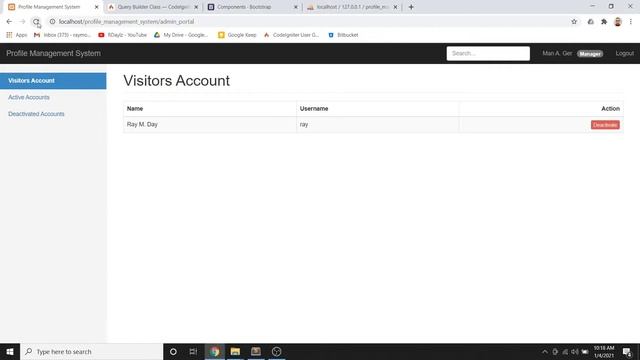Screen dimensions: 640x360
Task: Open Chrome three-dot menu
Action: [x=631, y=22]
